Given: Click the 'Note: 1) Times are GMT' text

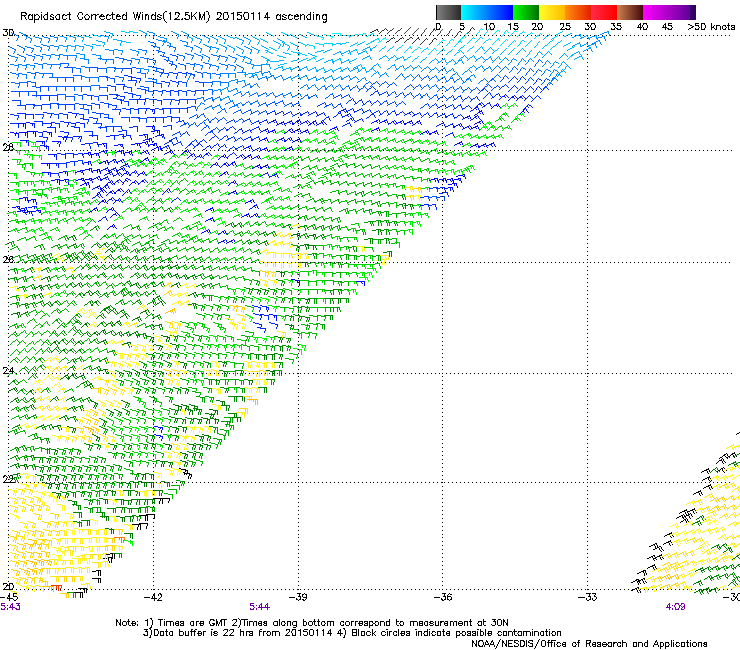Looking at the screenshot, I should [x=171, y=623].
